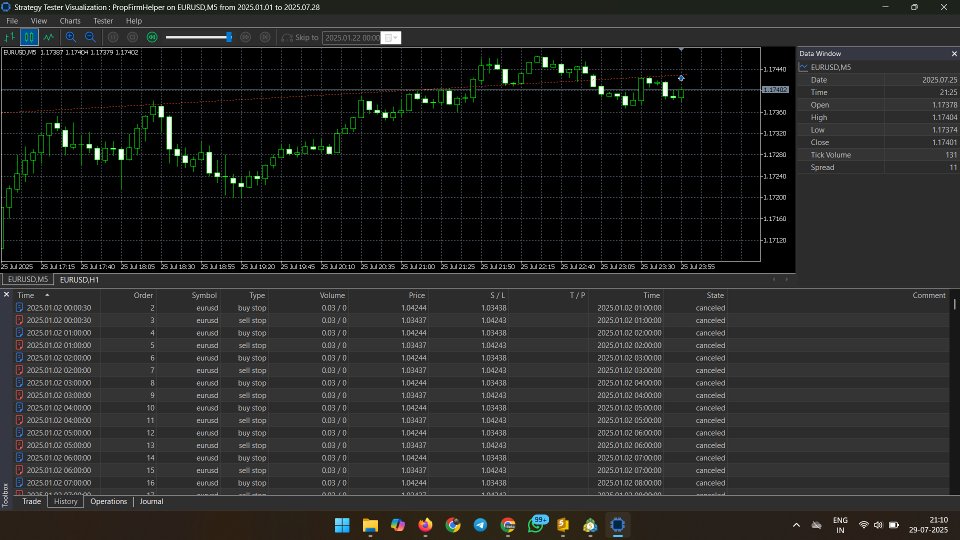This screenshot has height=540, width=960.
Task: Click buy stop icon for order 2
Action: tap(20, 308)
